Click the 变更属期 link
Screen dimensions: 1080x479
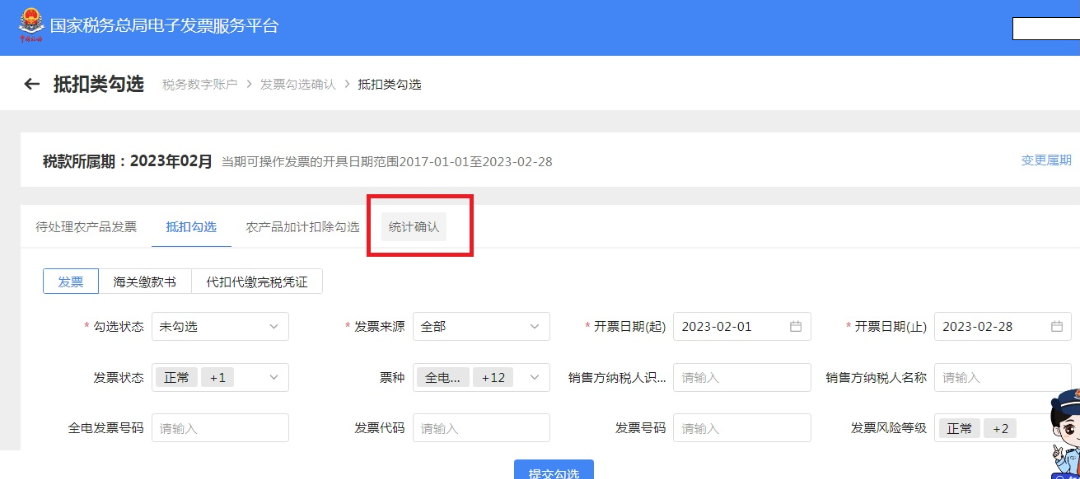[x=1046, y=161]
